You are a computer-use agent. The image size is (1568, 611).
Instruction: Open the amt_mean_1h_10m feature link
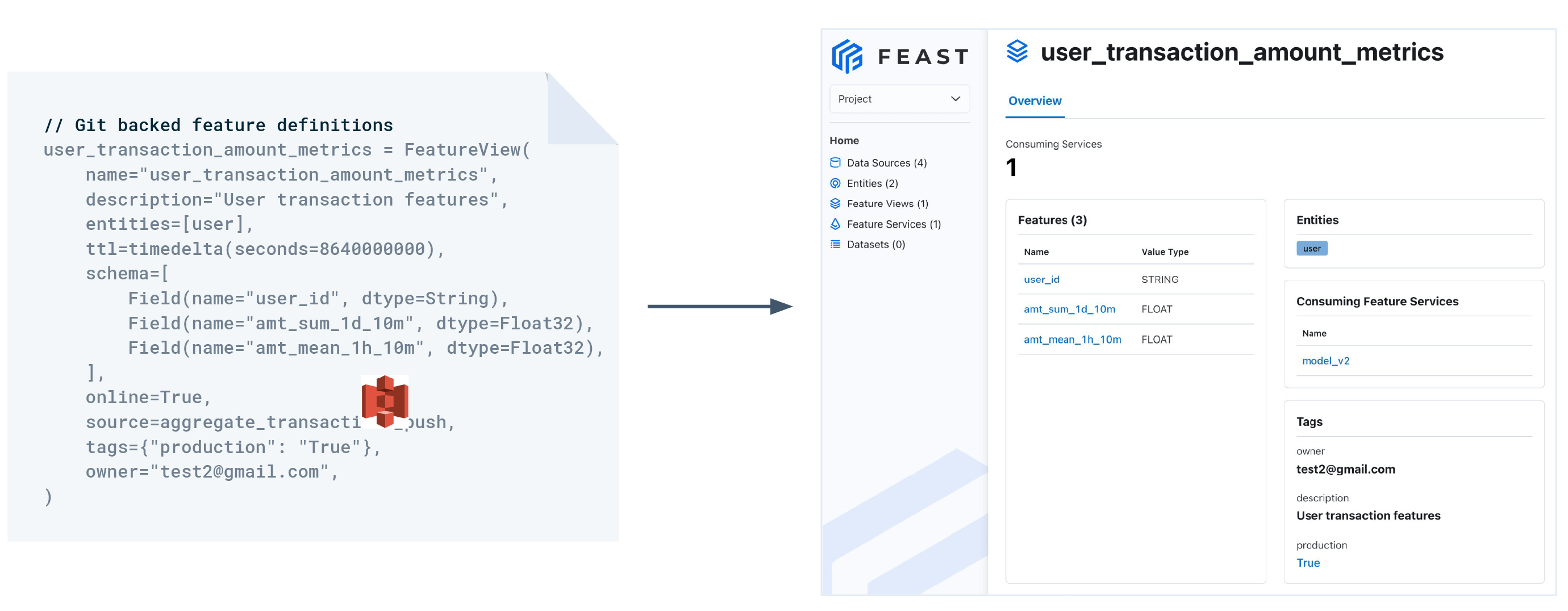coord(1072,340)
